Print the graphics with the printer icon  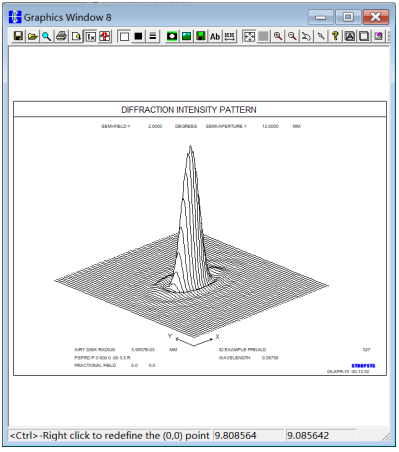61,36
